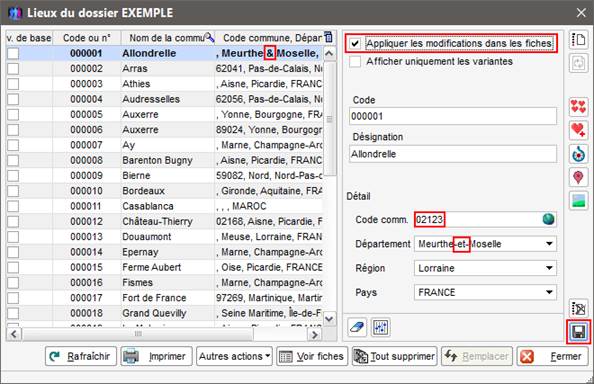The image size is (594, 384).
Task: Click the Remplacer button
Action: click(x=477, y=356)
